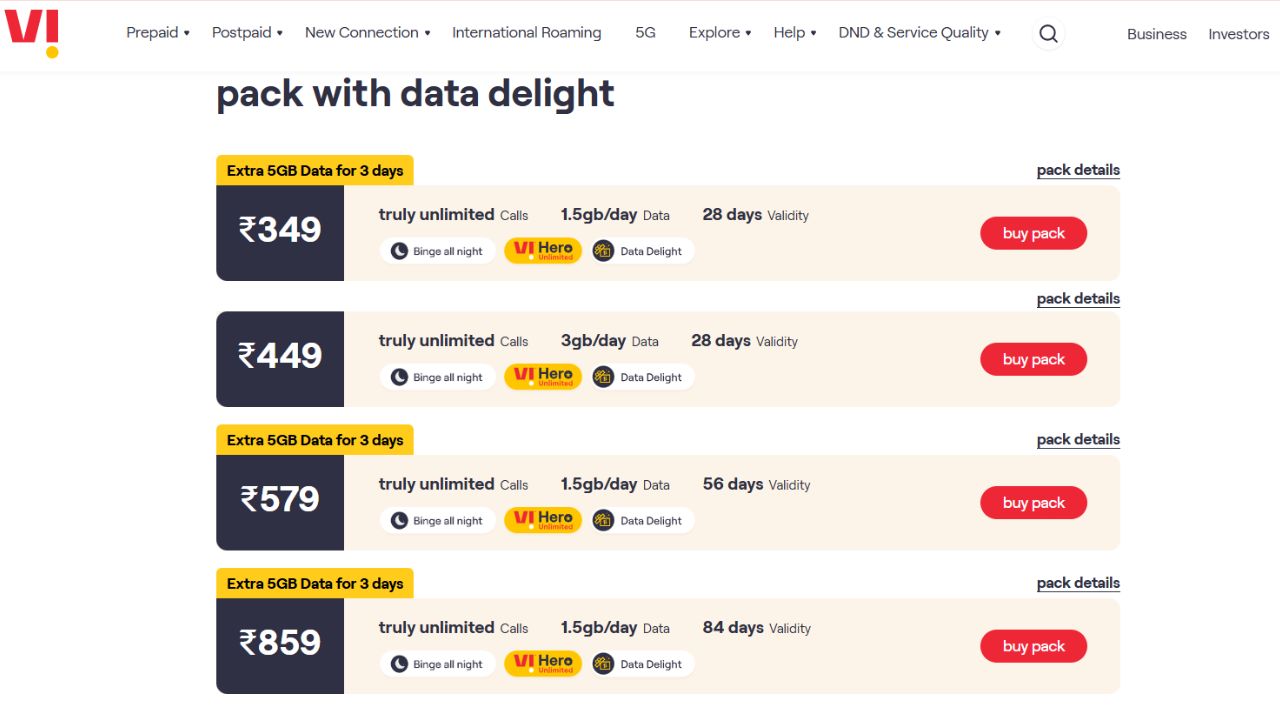Click Data Delight icon on ₹349 pack
Image resolution: width=1280 pixels, height=720 pixels.
click(x=603, y=251)
